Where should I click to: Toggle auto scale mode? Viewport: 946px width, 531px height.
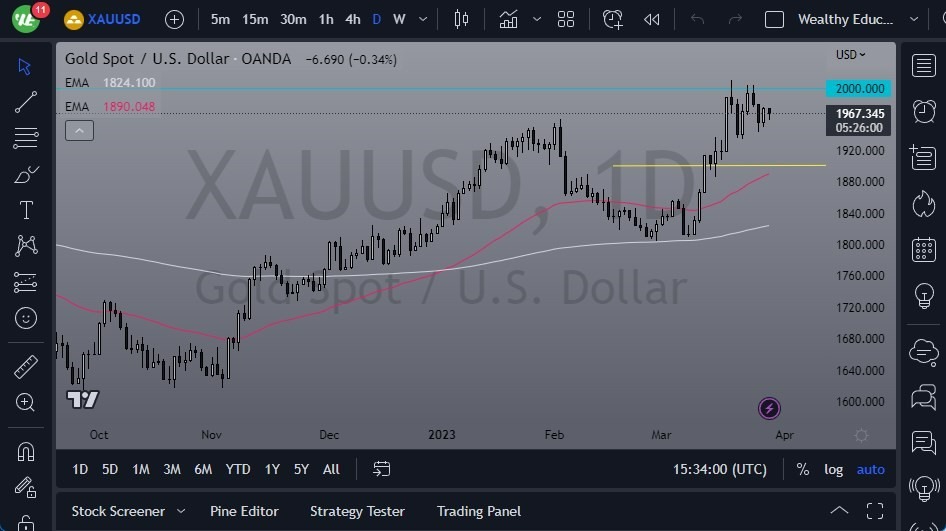(871, 469)
